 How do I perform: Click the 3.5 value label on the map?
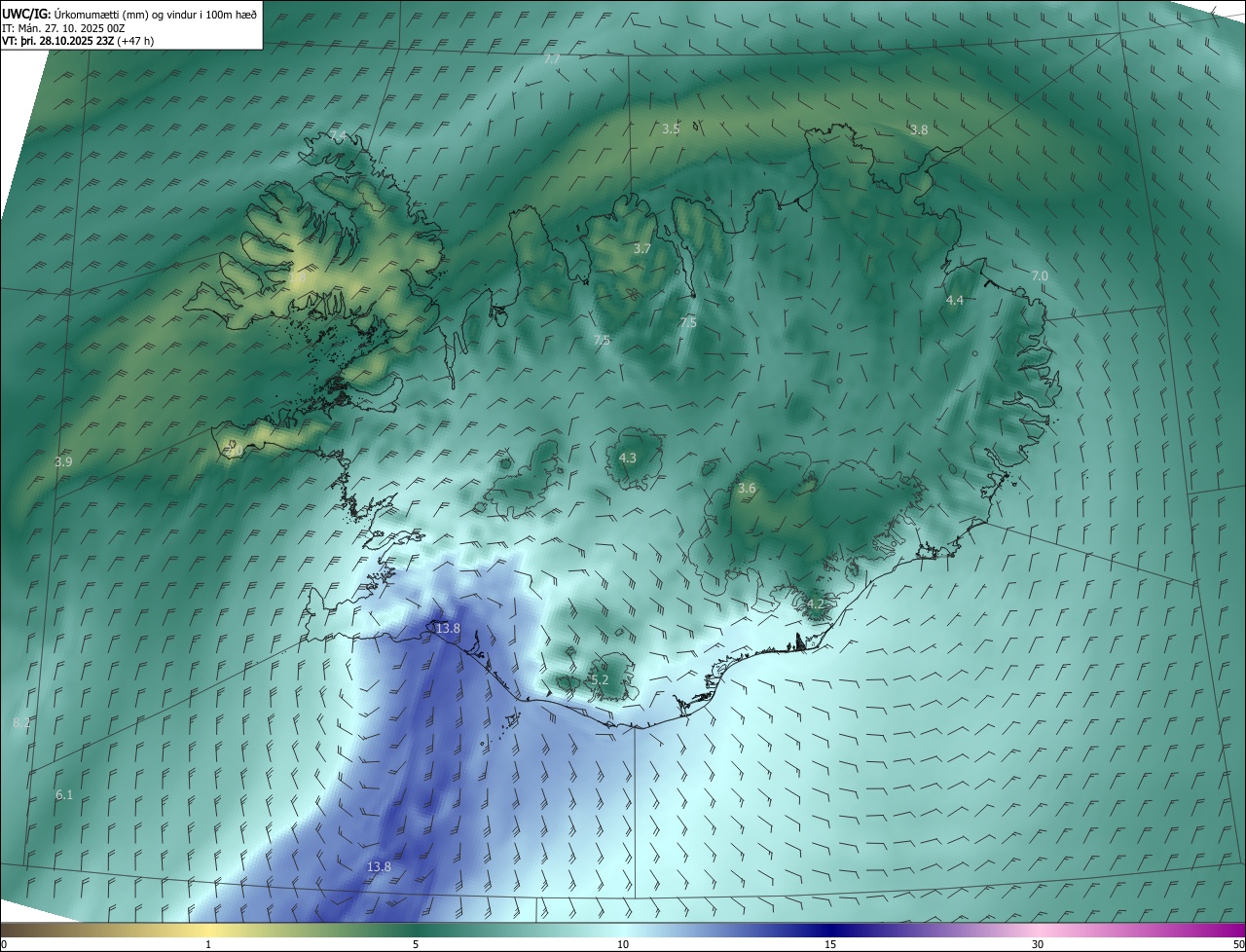pyautogui.click(x=671, y=128)
